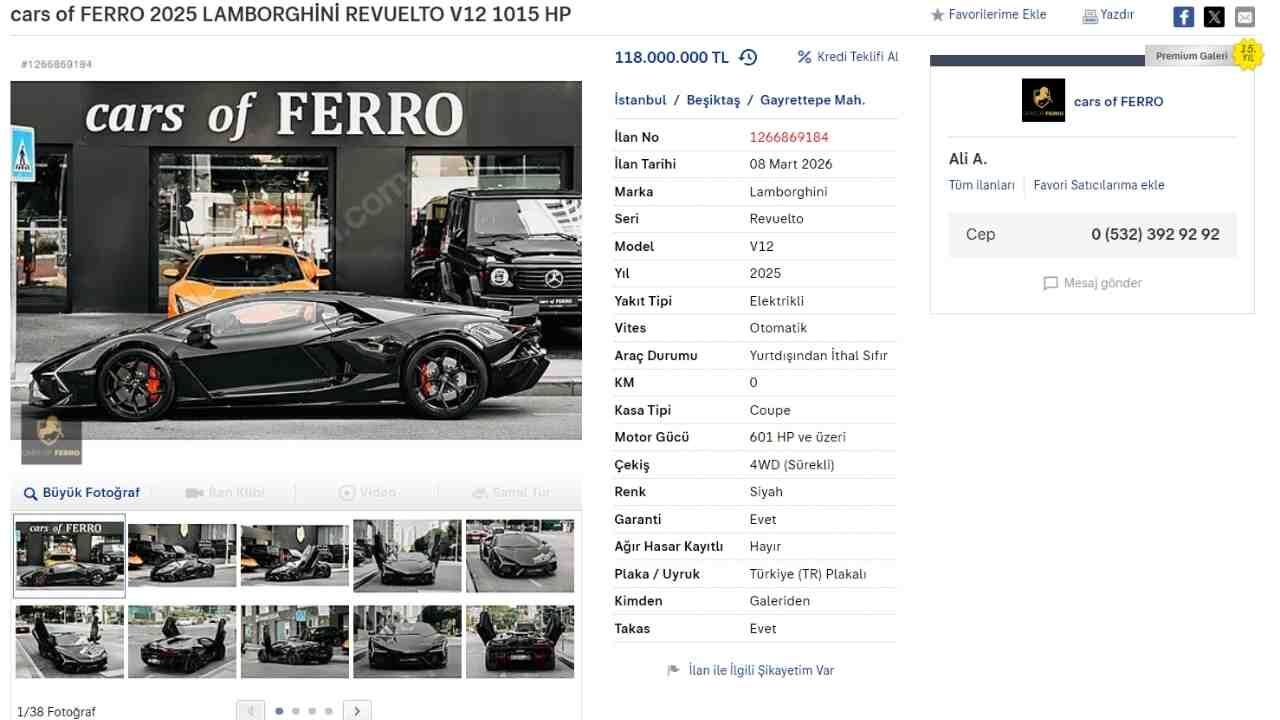The image size is (1280, 720).
Task: Select the third gallery pagination dot
Action: tap(312, 711)
